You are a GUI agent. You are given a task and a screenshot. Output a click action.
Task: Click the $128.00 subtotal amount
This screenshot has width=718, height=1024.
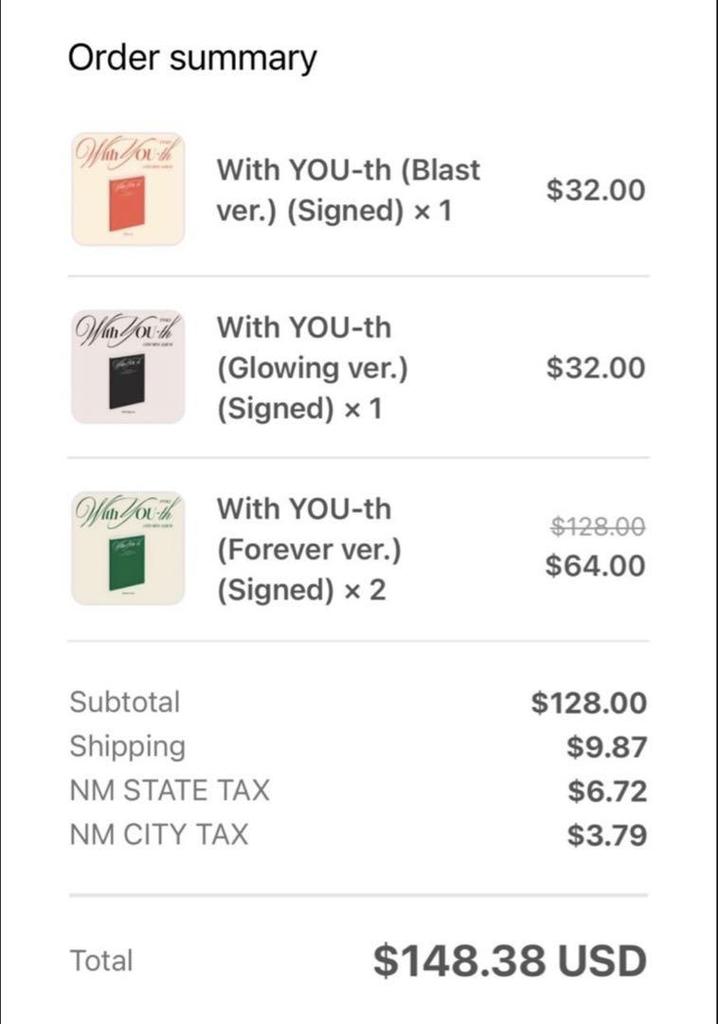point(589,702)
